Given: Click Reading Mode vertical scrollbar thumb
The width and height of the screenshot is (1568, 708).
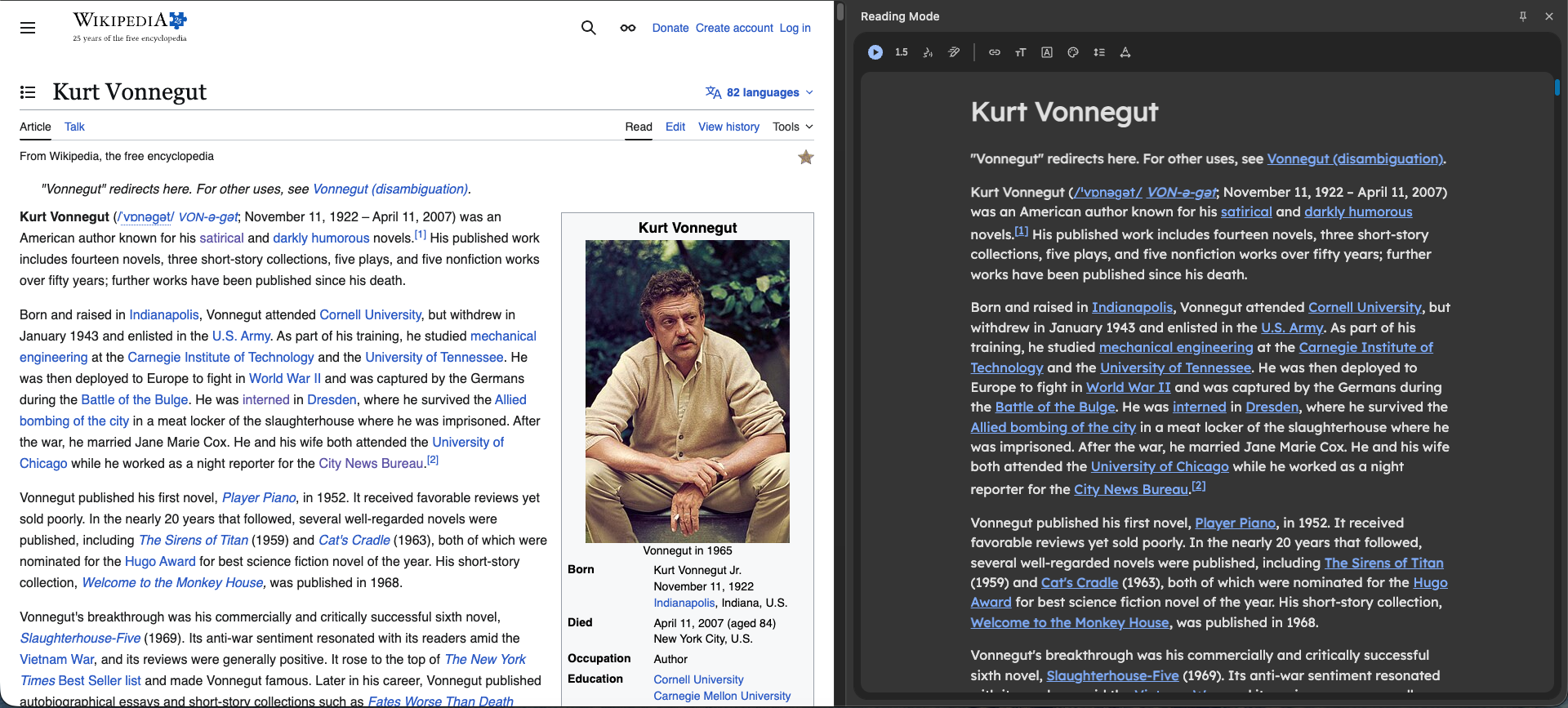Looking at the screenshot, I should click(1557, 87).
